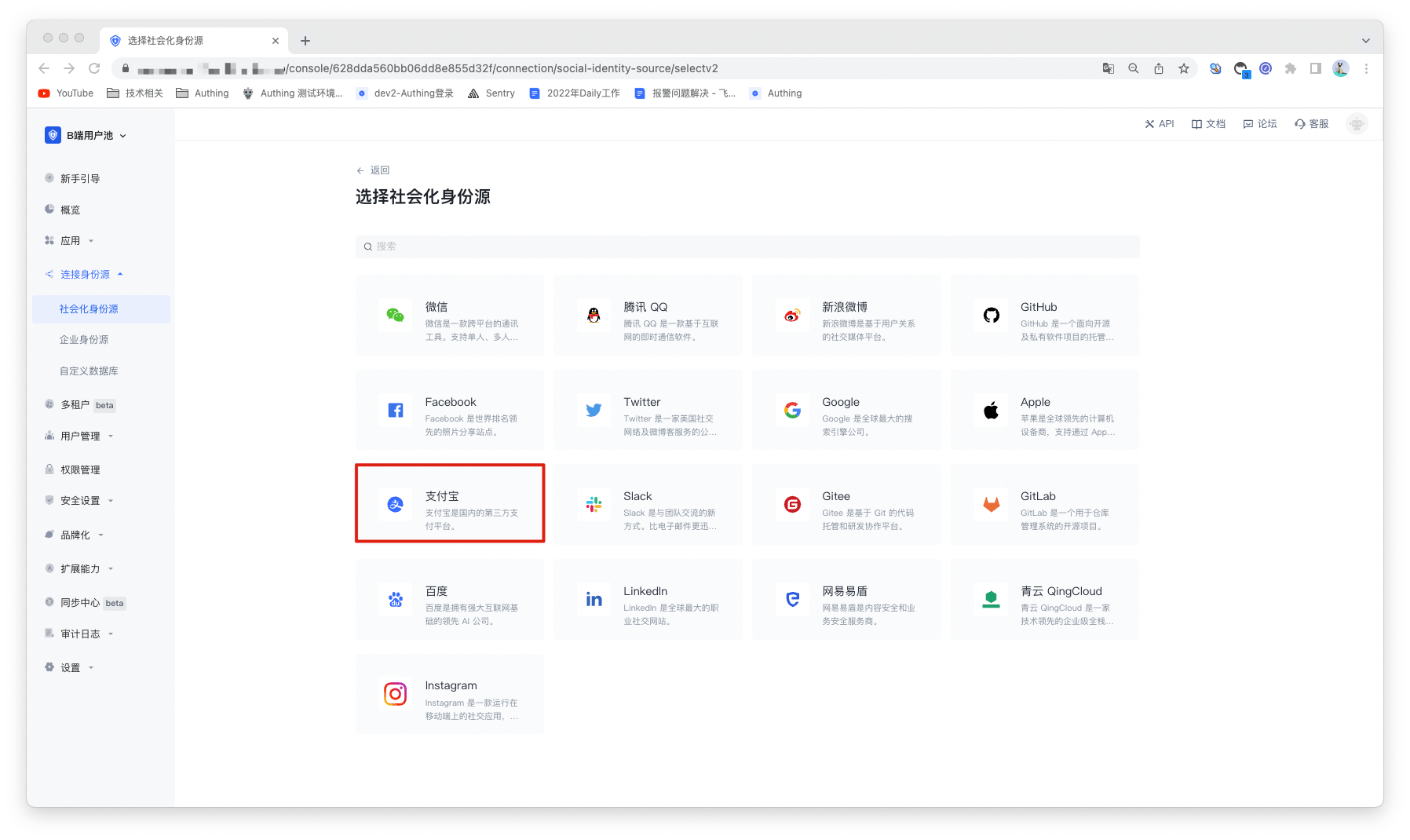
Task: Expand the 应用 sidebar menu
Action: click(x=71, y=241)
